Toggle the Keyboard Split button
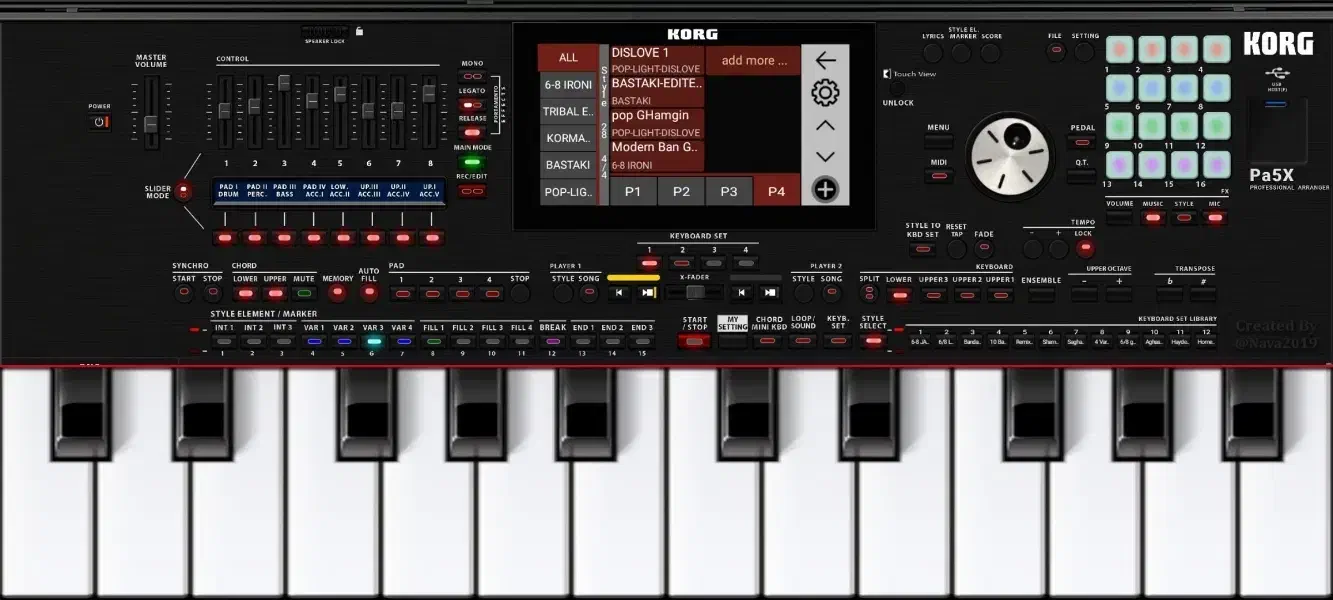Image resolution: width=1333 pixels, height=600 pixels. 869,294
